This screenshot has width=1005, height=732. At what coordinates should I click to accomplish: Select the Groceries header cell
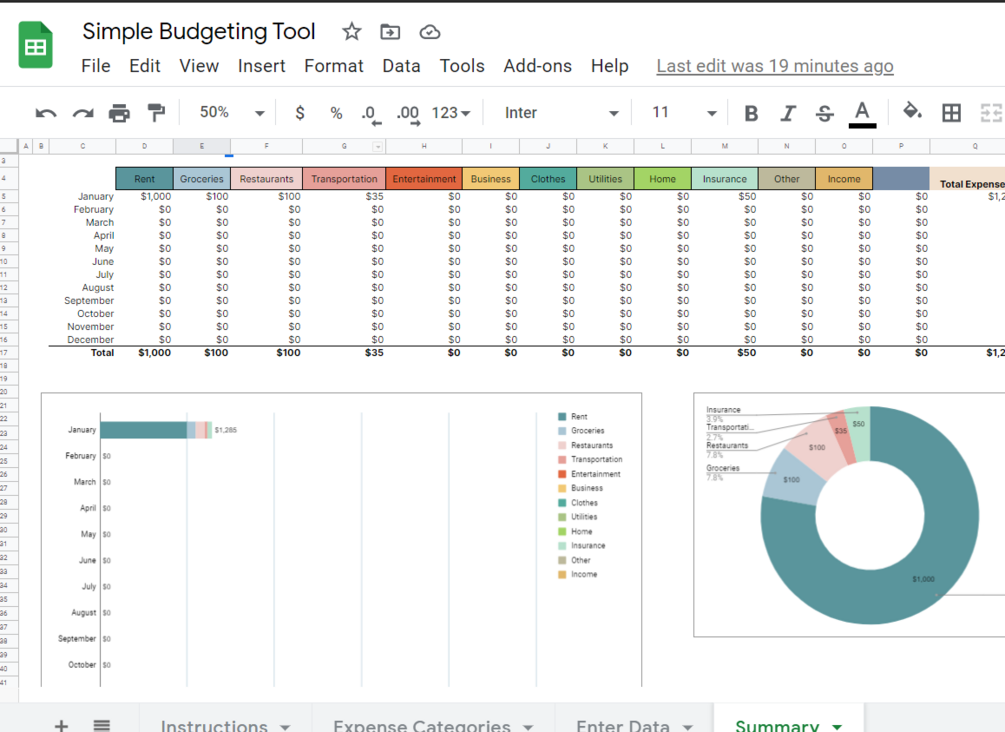[201, 179]
